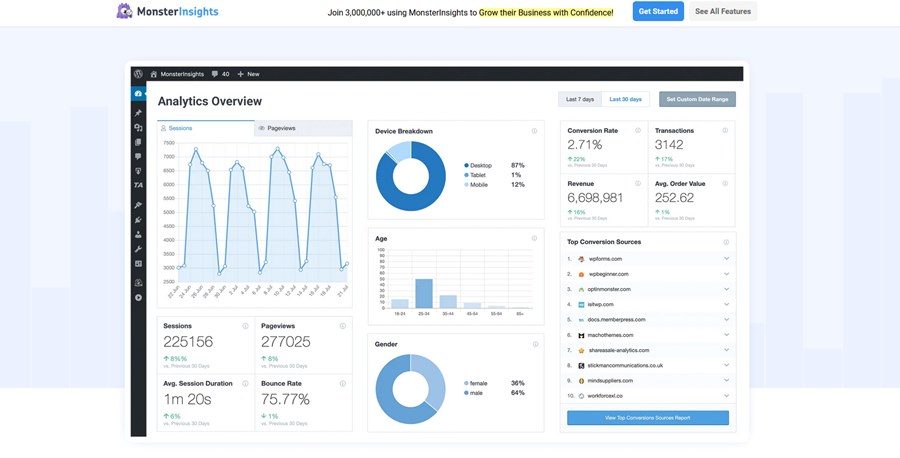This screenshot has height=458, width=900.
Task: Open the Tools wrench icon in sidebar
Action: click(x=138, y=249)
